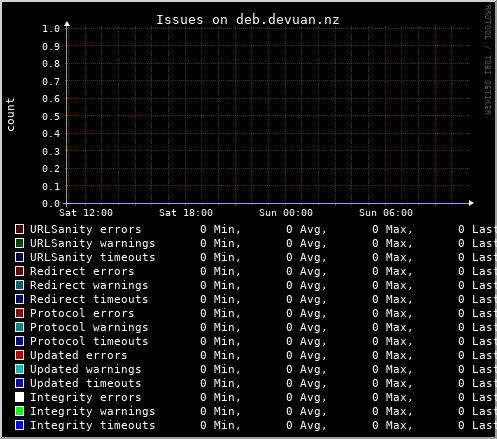The width and height of the screenshot is (497, 439).
Task: Click the Integrity errors white swatch
Action: (x=19, y=397)
